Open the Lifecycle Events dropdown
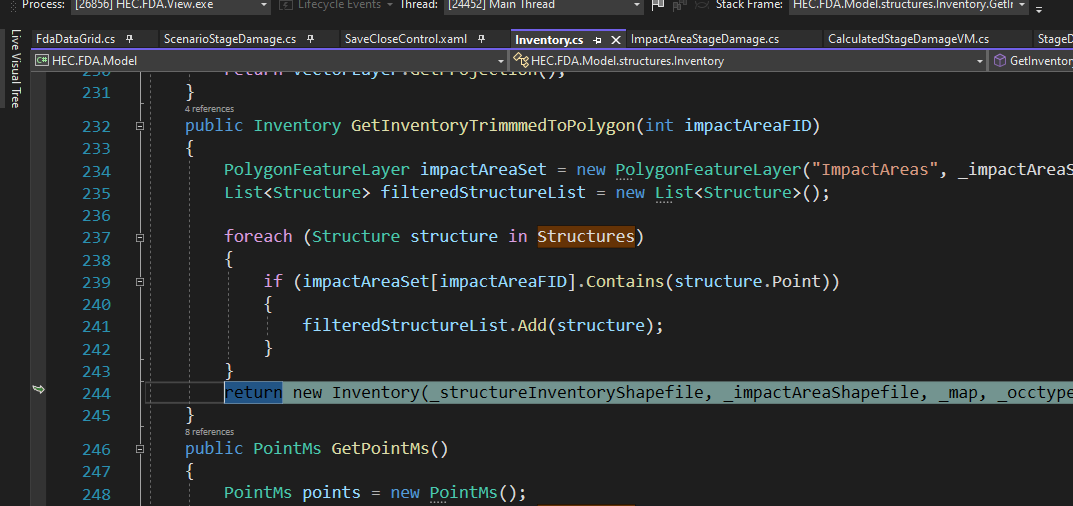Viewport: 1073px width, 506px height. point(389,5)
